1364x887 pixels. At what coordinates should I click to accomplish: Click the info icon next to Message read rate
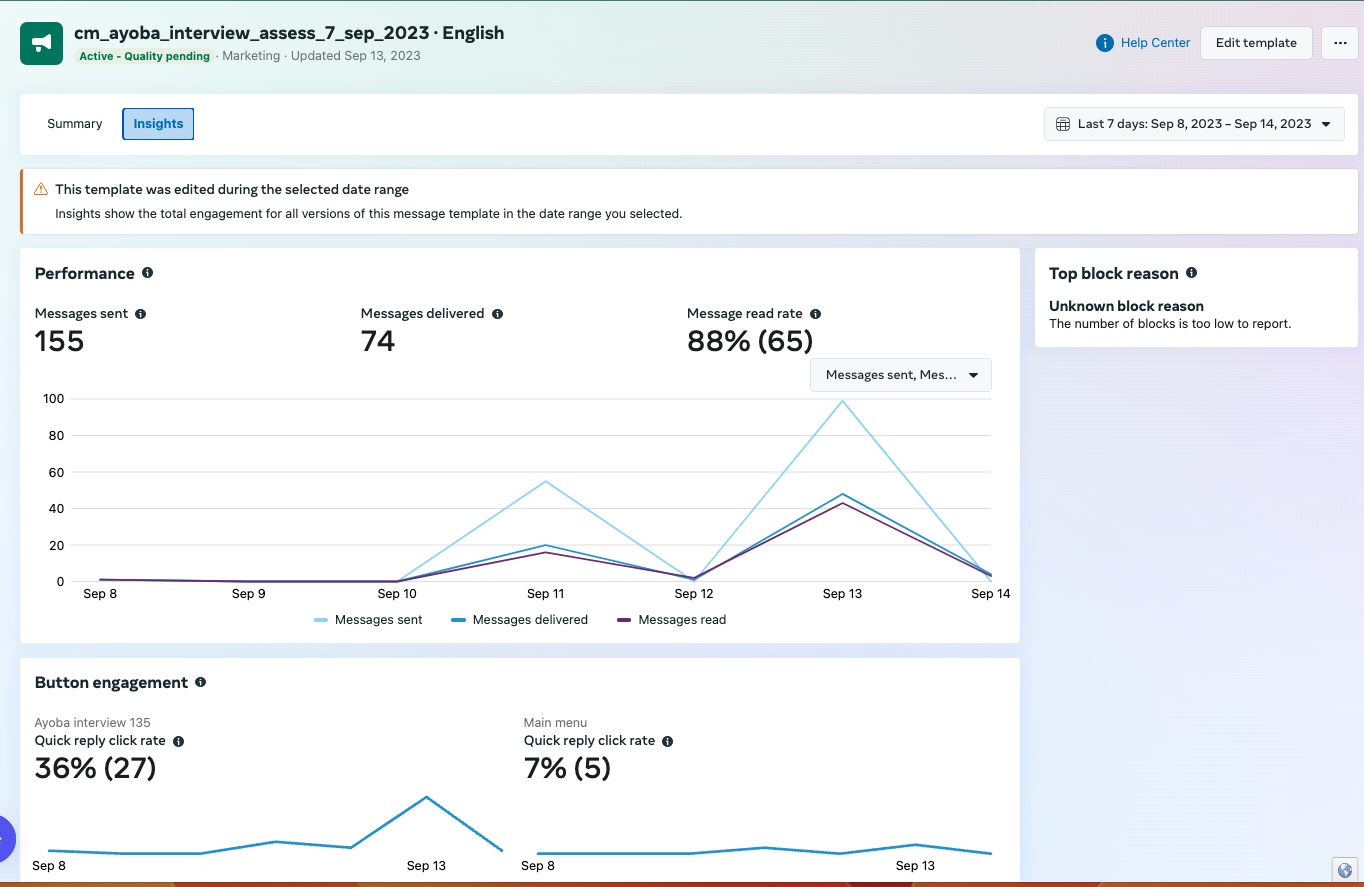tap(815, 313)
